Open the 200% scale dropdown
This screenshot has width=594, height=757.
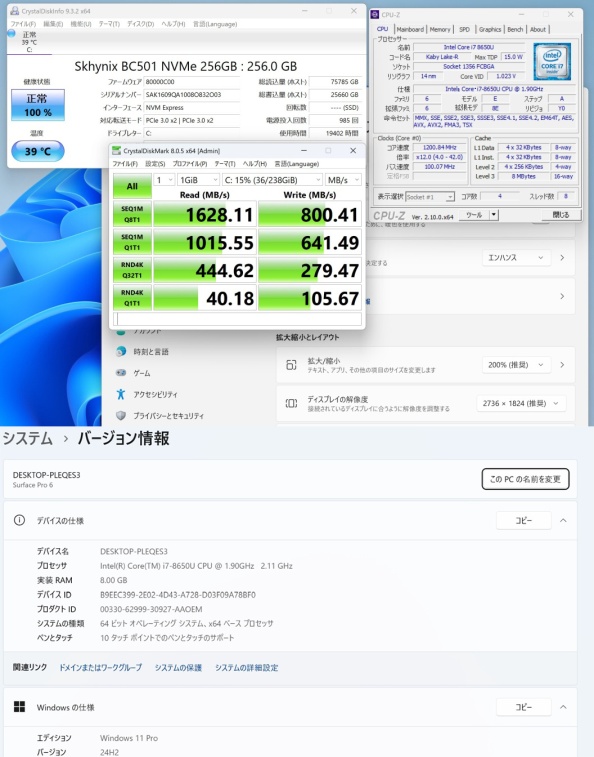tap(516, 364)
